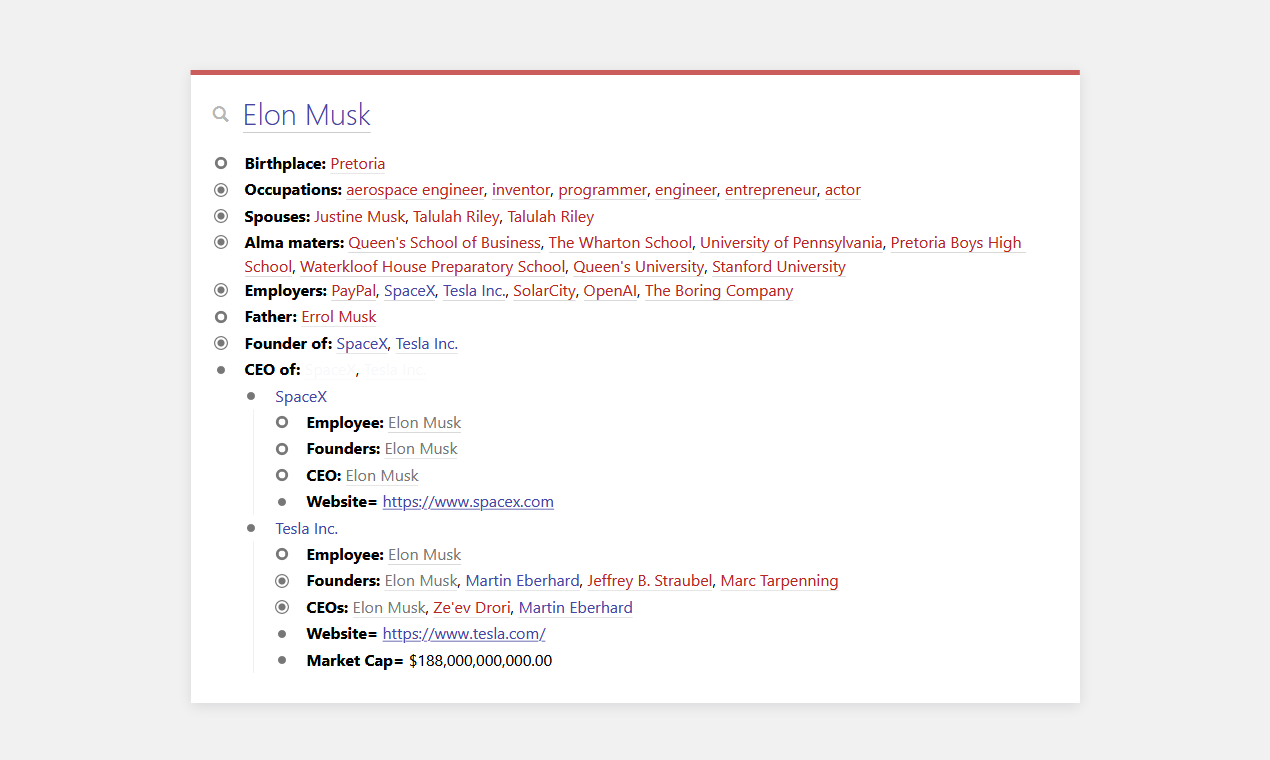This screenshot has height=760, width=1270.
Task: Collapse the CEO of bullet
Action: pyautogui.click(x=221, y=370)
